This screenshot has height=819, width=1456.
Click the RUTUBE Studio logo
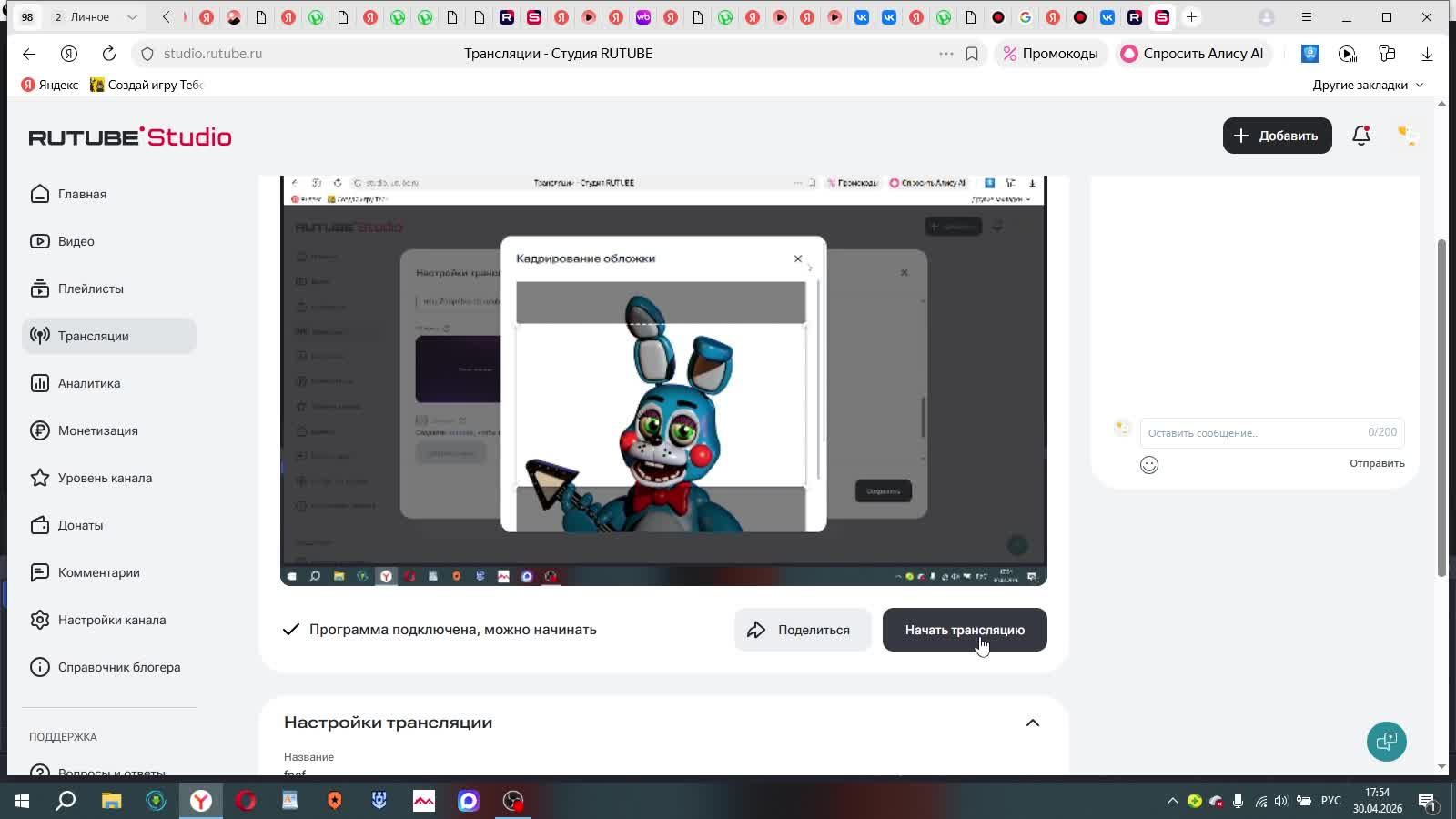(x=130, y=136)
